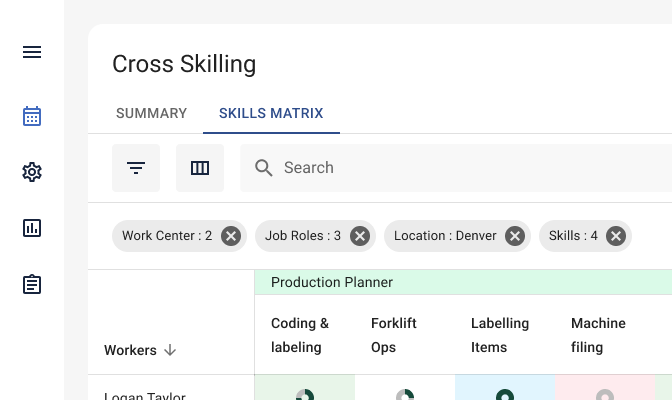Click the Coding & labeling column header

coord(300,335)
